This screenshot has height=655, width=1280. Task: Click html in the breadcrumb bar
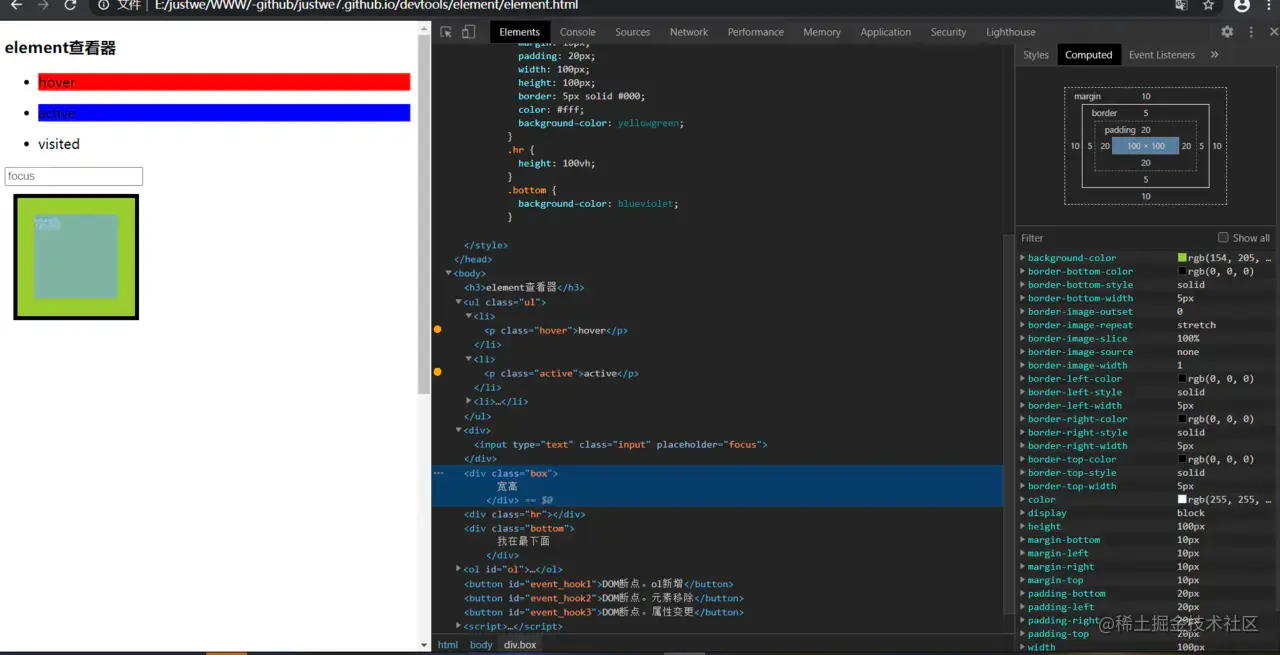[448, 645]
